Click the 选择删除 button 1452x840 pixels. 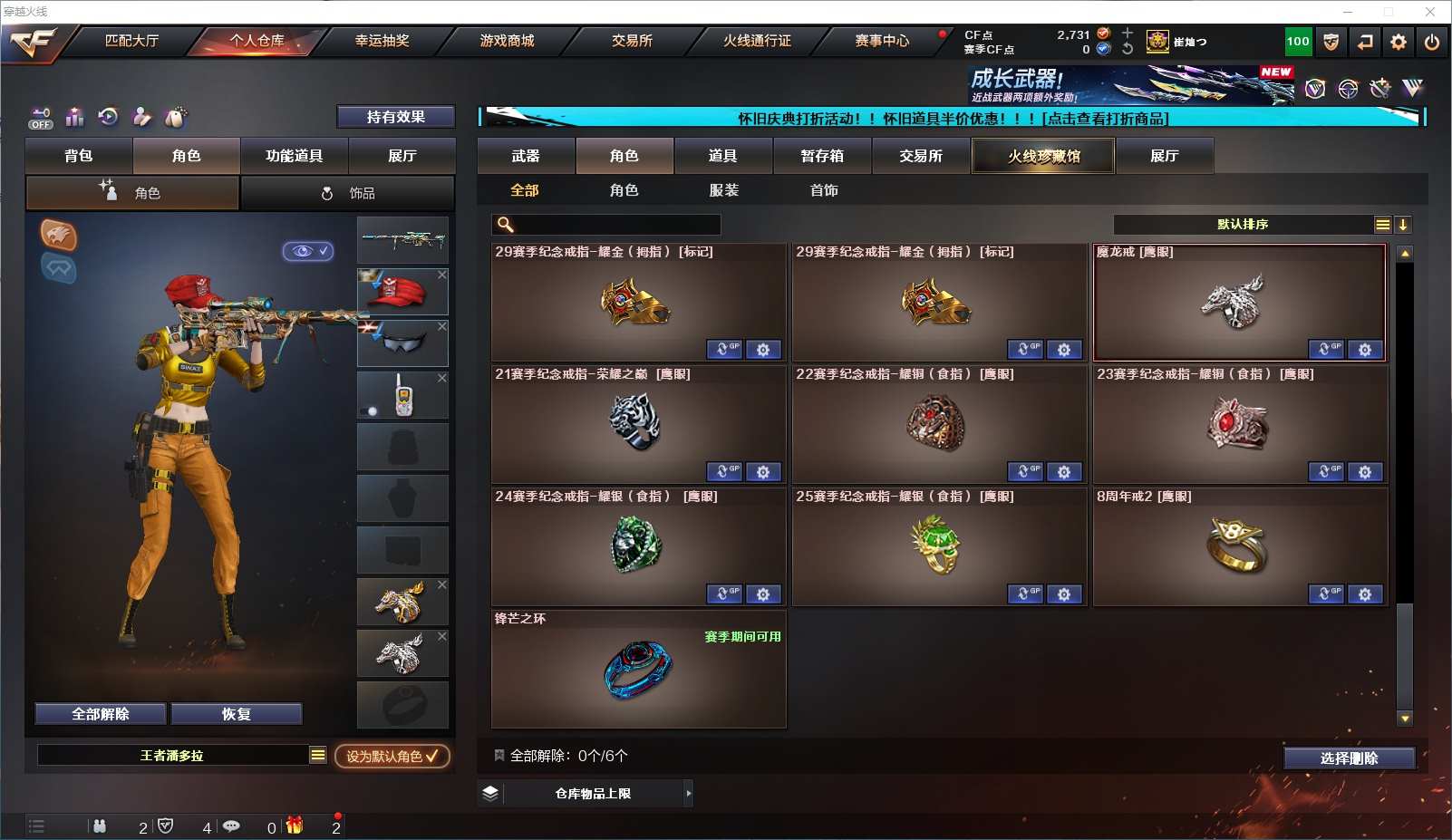[x=1350, y=758]
